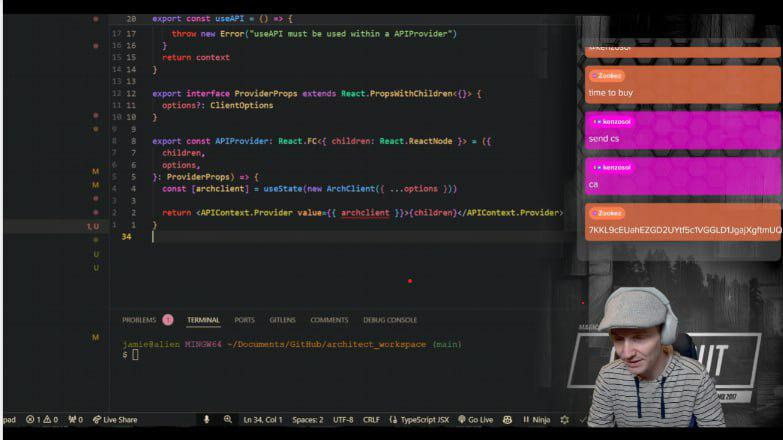Viewport: 783px width, 440px height.
Task: Switch to the Terminal tab
Action: point(203,320)
